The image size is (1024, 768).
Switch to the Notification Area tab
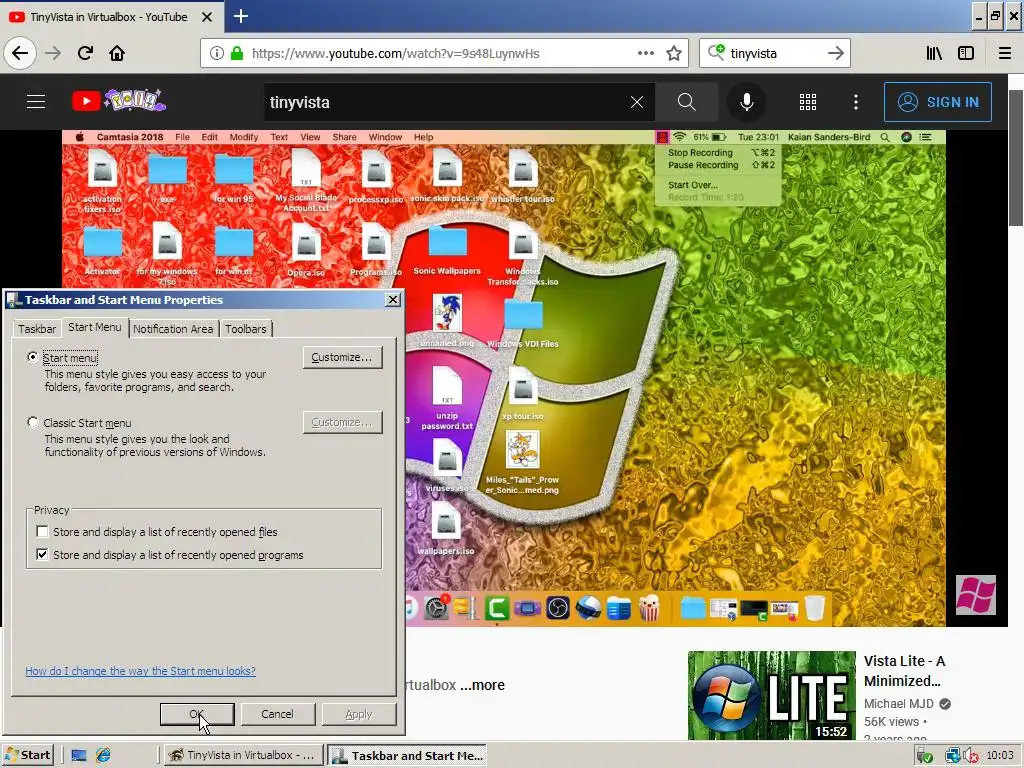[x=173, y=328]
